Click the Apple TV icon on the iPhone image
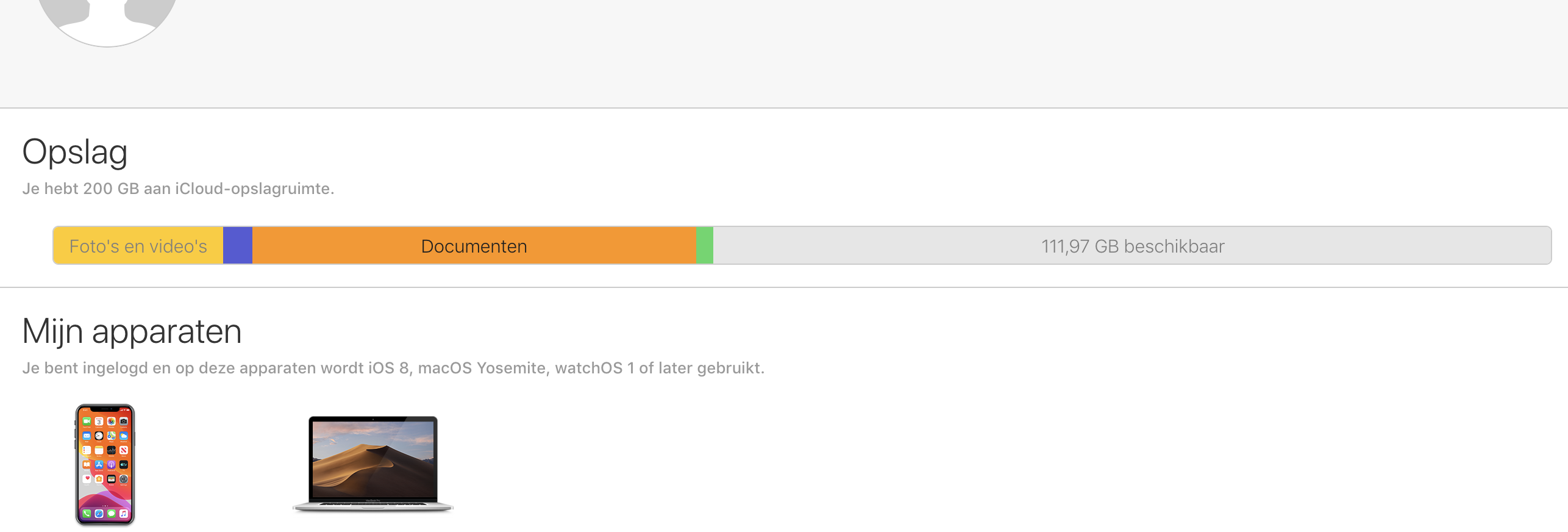The width and height of the screenshot is (1568, 532). (x=124, y=465)
